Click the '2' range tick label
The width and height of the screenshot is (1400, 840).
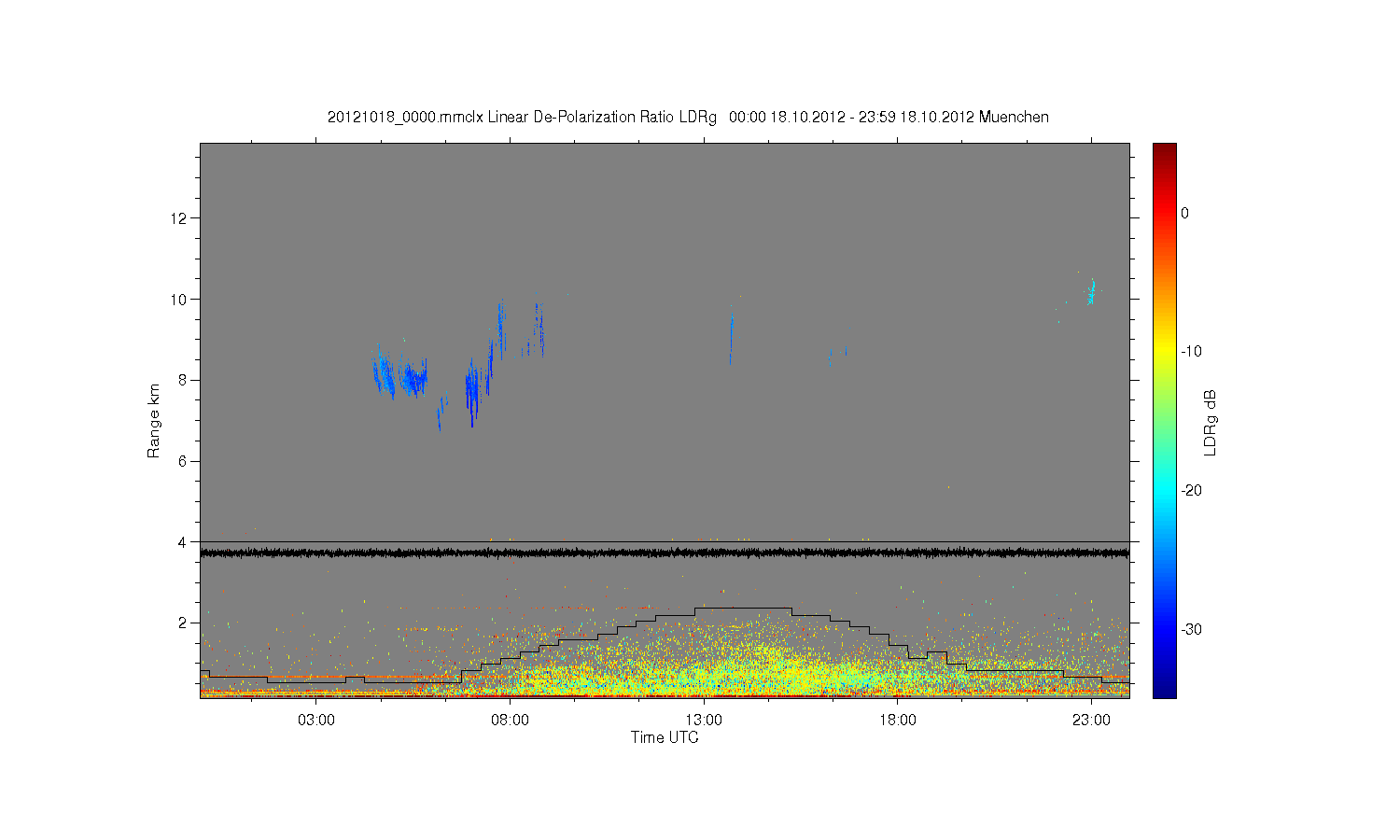(184, 623)
